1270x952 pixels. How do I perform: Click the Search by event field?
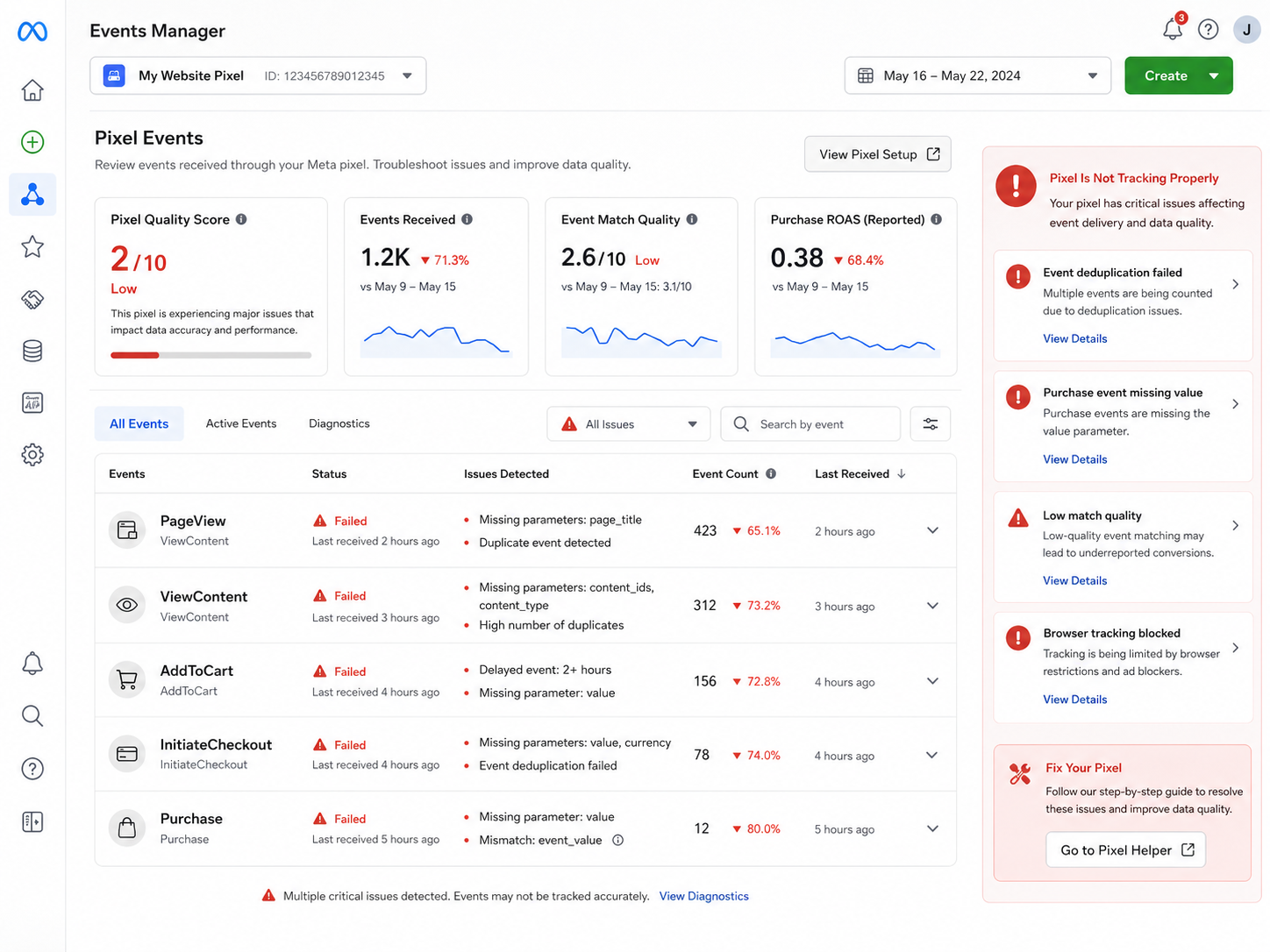(810, 424)
